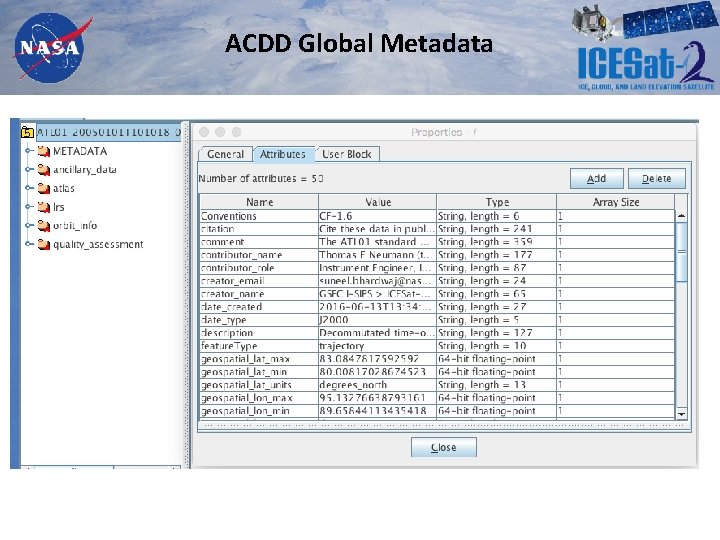Select the description attribute cell
This screenshot has height=540, width=720.
point(259,333)
